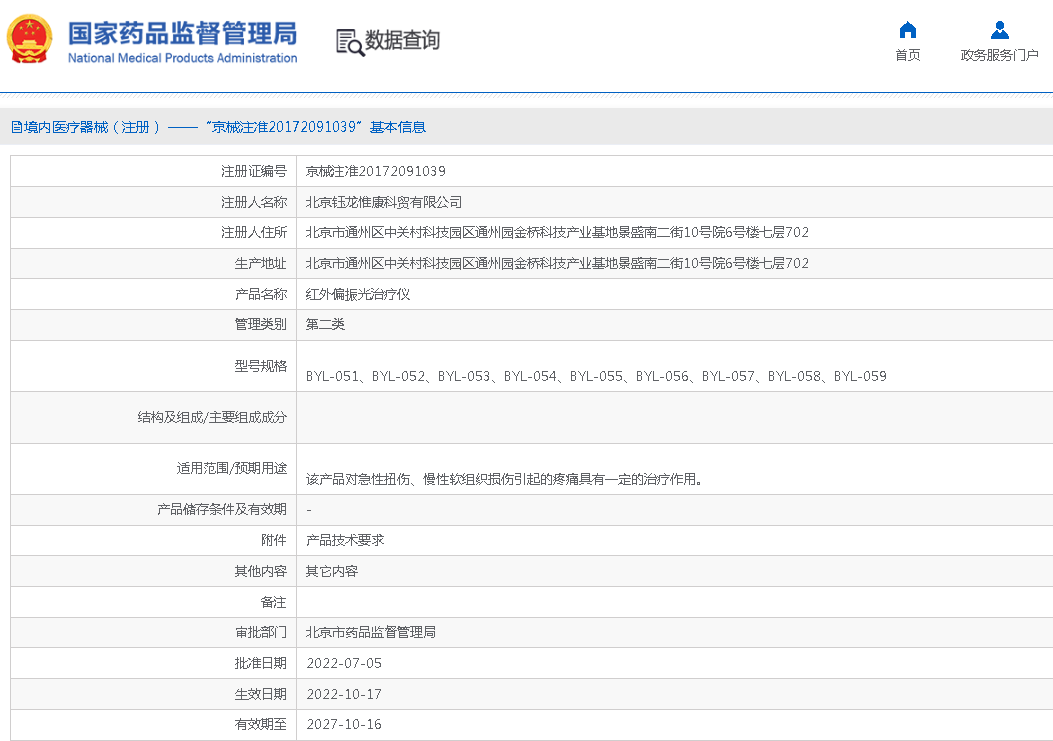Click the 生产地址 address value

click(557, 263)
